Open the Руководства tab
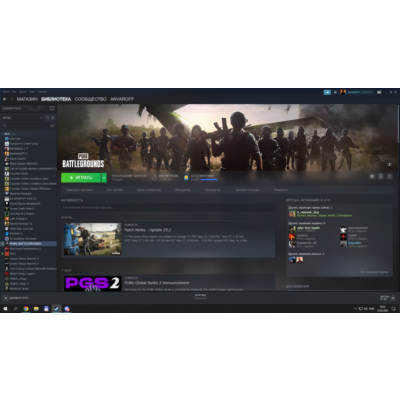The height and width of the screenshot is (400, 400). pos(213,190)
